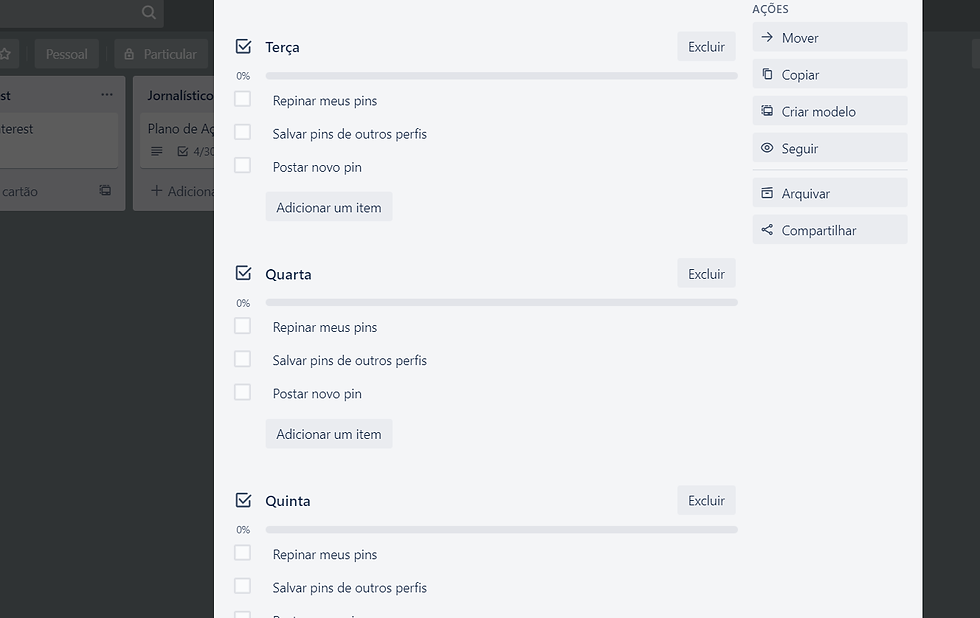Screen dimensions: 980x618
Task: Check 'Salvar pins de outros perfis' under Quarta
Action: coord(242,359)
